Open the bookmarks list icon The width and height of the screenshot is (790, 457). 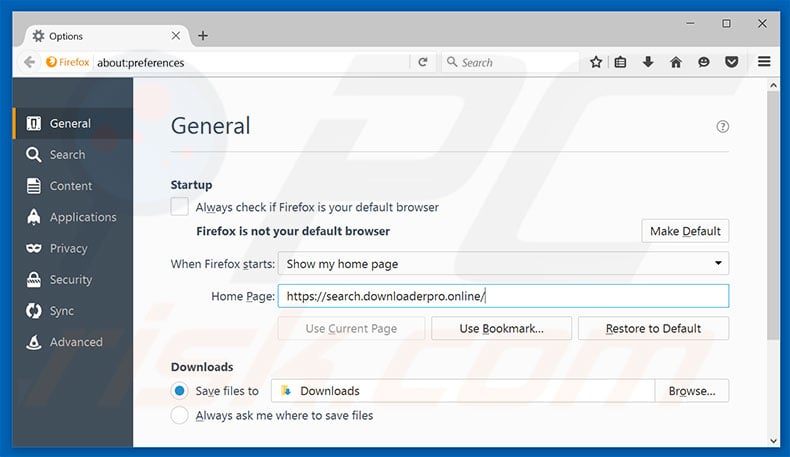coord(620,62)
